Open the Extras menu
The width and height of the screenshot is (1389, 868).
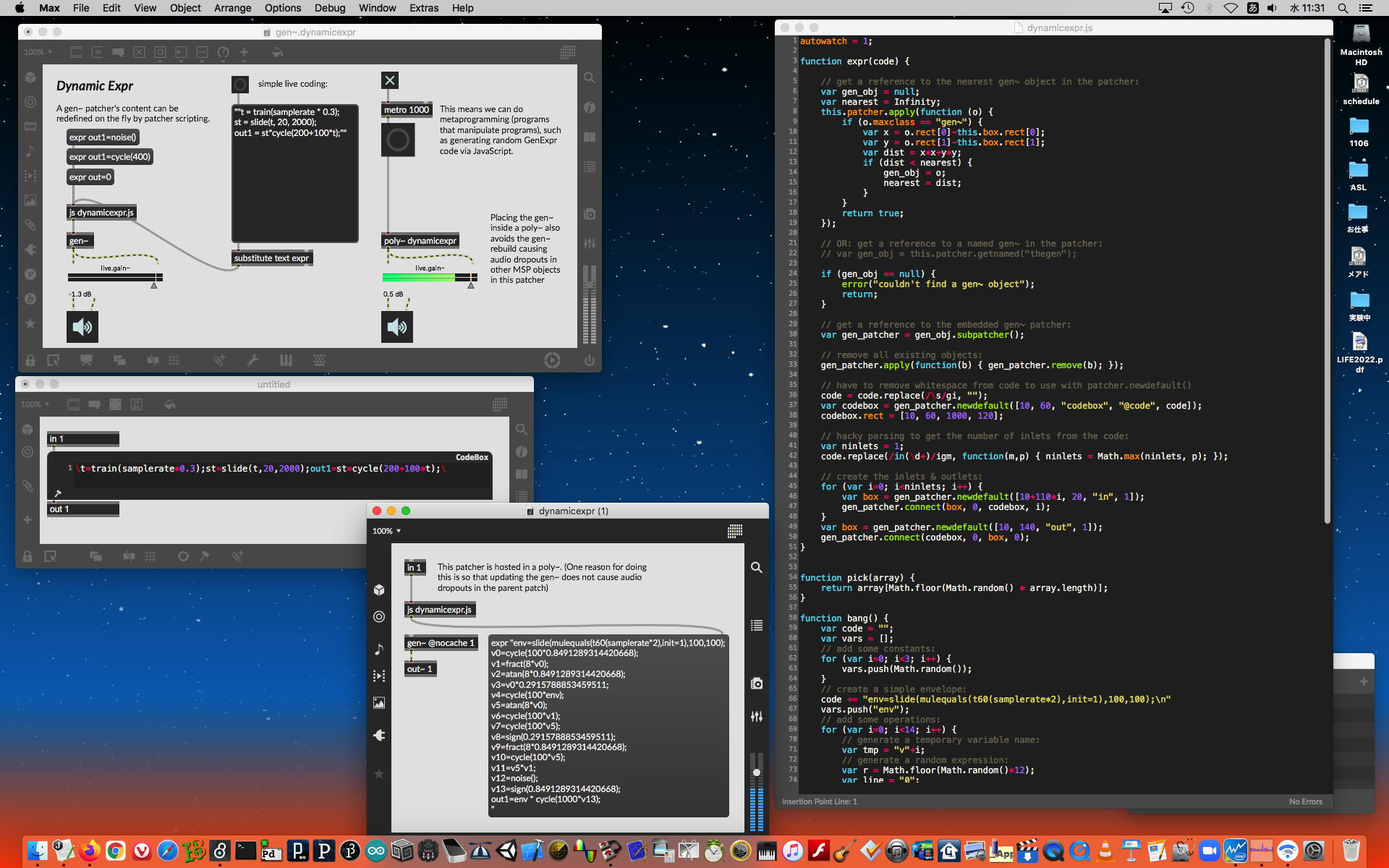[423, 8]
